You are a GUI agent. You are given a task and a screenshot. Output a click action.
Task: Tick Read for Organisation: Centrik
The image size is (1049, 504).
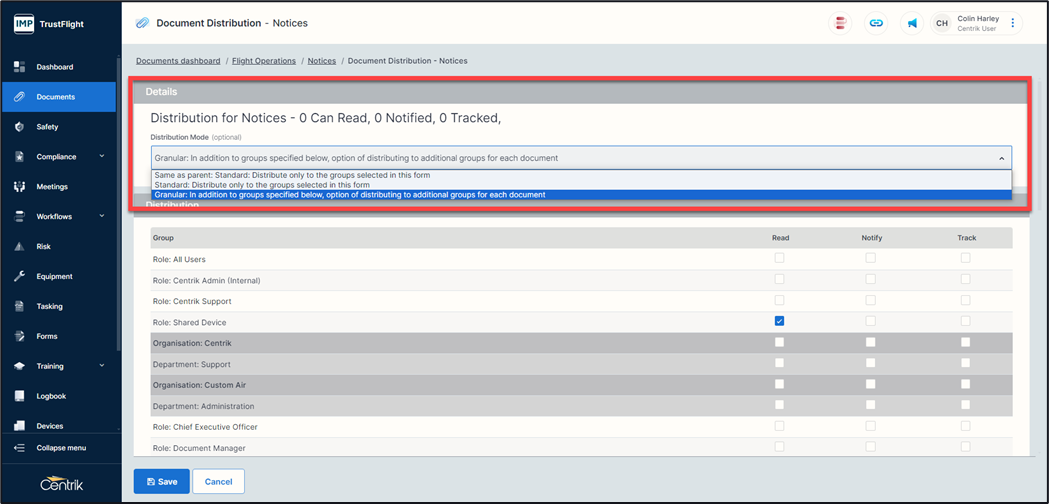pyautogui.click(x=779, y=342)
